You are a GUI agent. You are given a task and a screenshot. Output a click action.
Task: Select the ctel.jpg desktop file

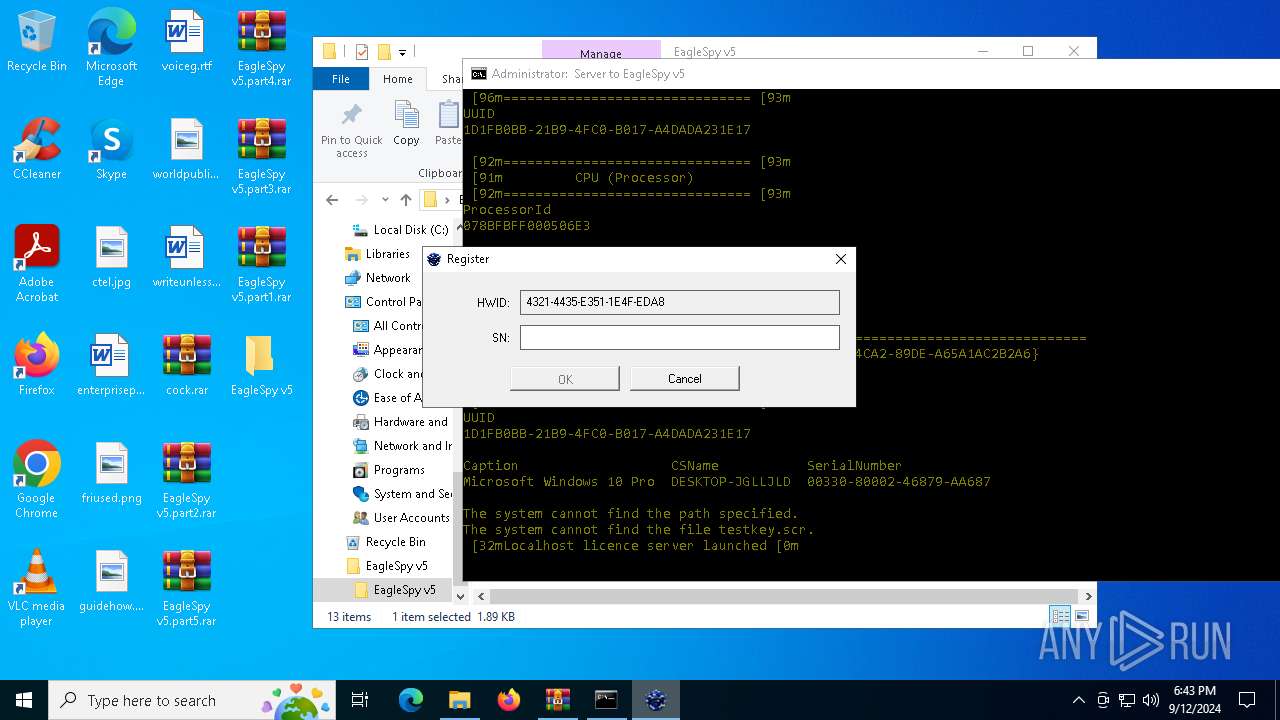tap(111, 257)
